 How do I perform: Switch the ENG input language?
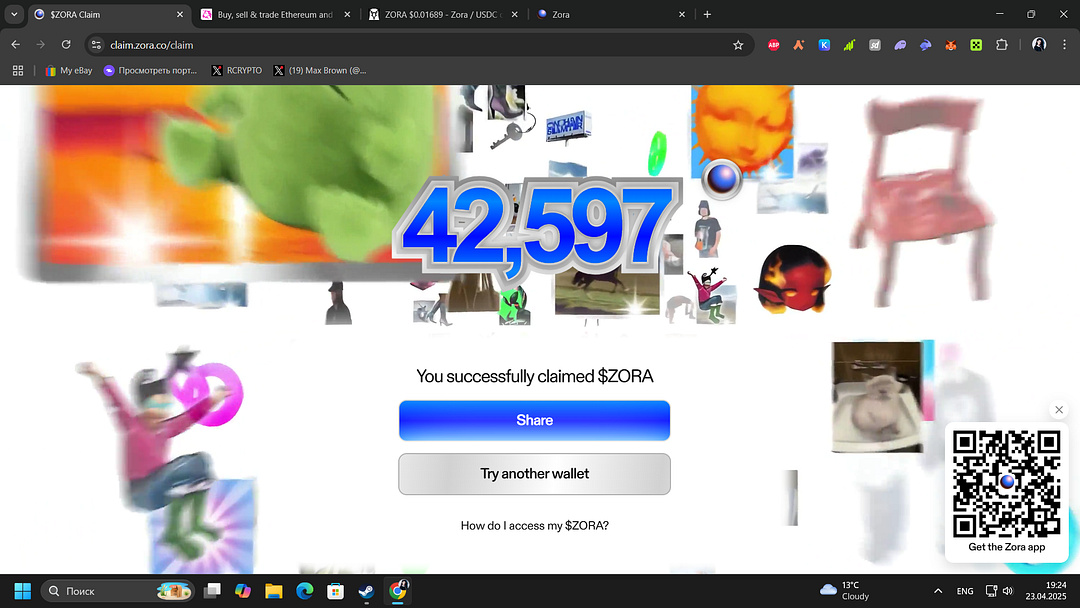point(965,591)
